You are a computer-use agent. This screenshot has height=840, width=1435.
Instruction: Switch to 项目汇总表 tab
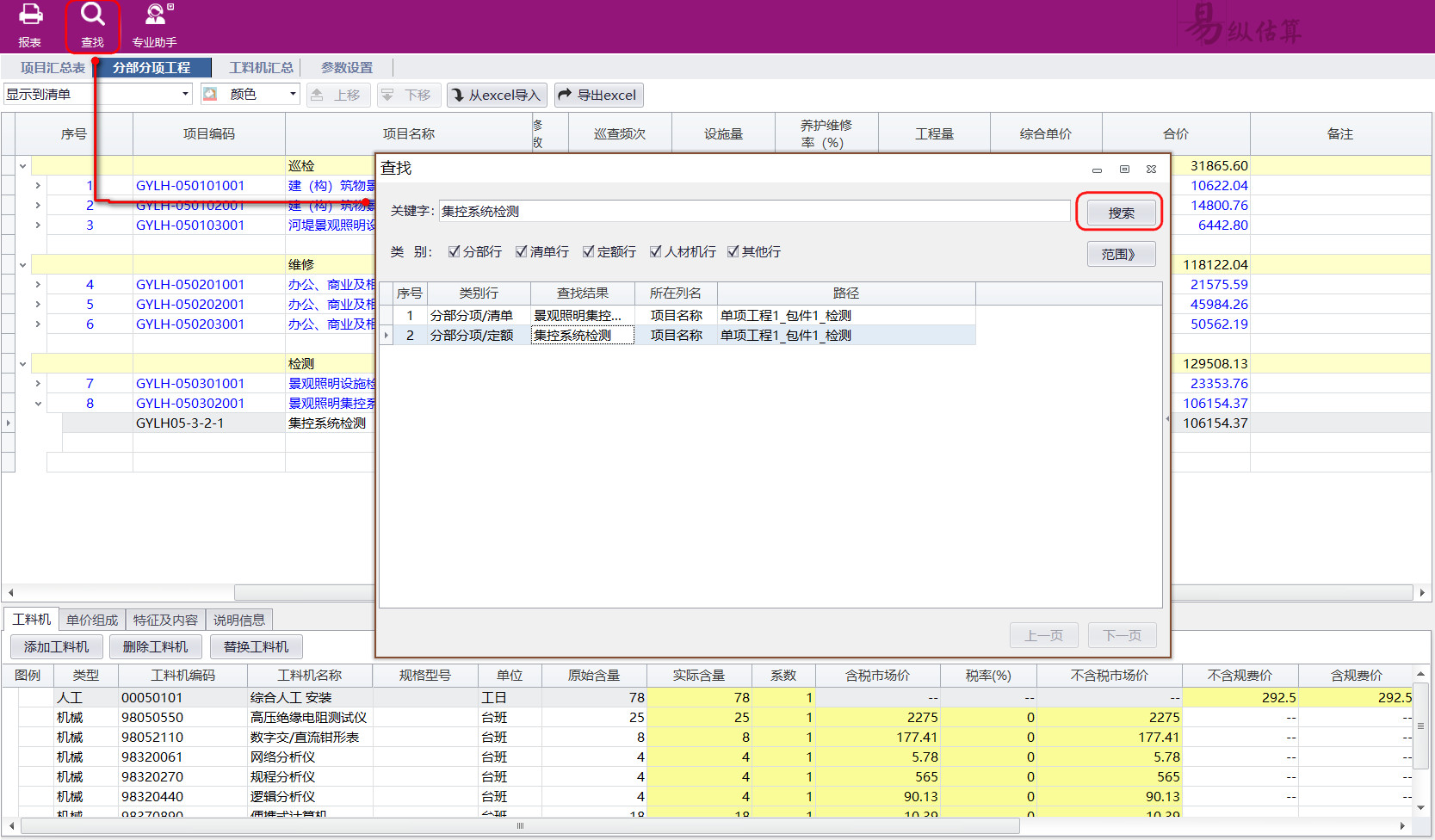click(x=53, y=68)
